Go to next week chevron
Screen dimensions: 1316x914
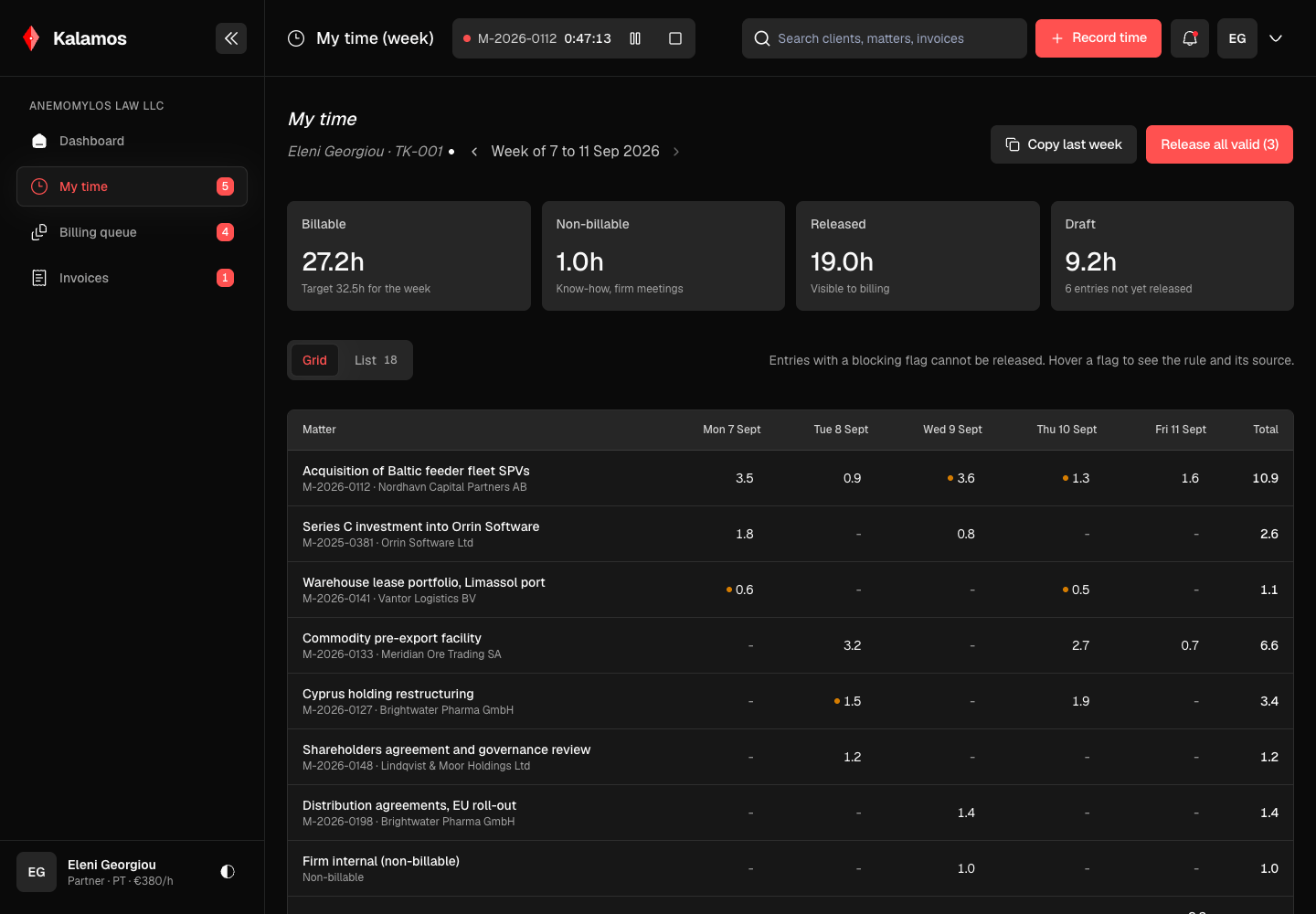point(676,152)
